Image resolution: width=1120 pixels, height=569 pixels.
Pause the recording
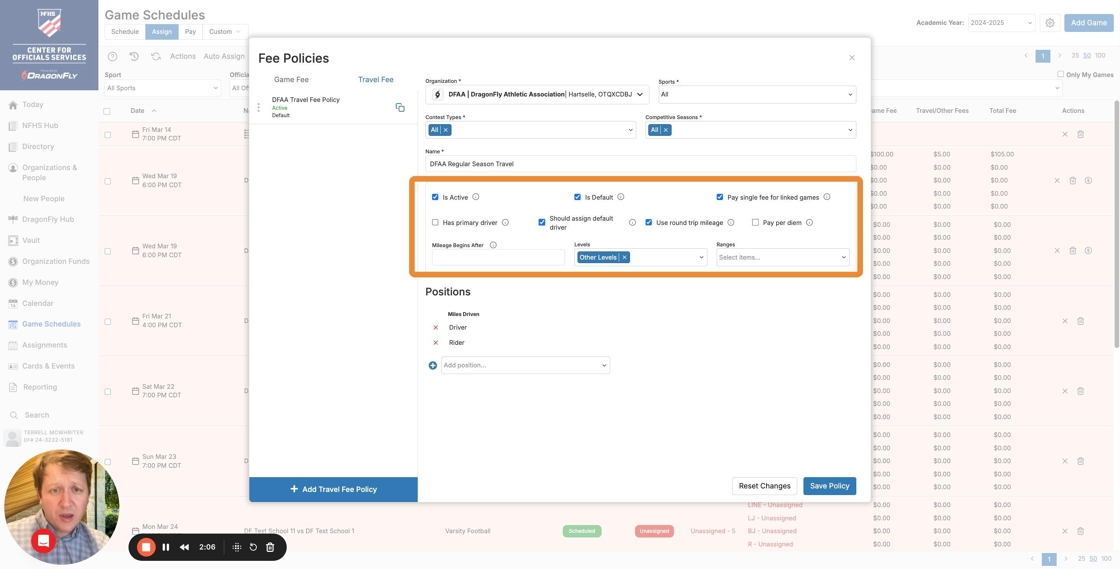click(166, 547)
